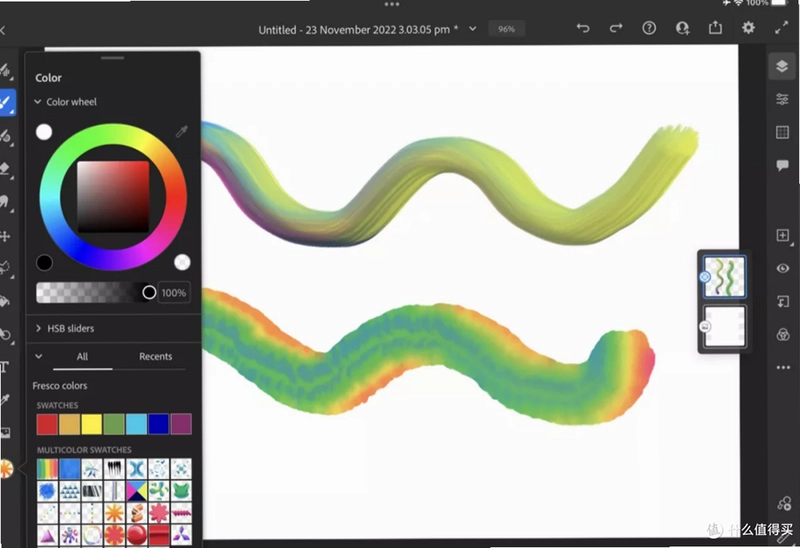800x548 pixels.
Task: Select the Shapes tool
Action: tap(5, 334)
